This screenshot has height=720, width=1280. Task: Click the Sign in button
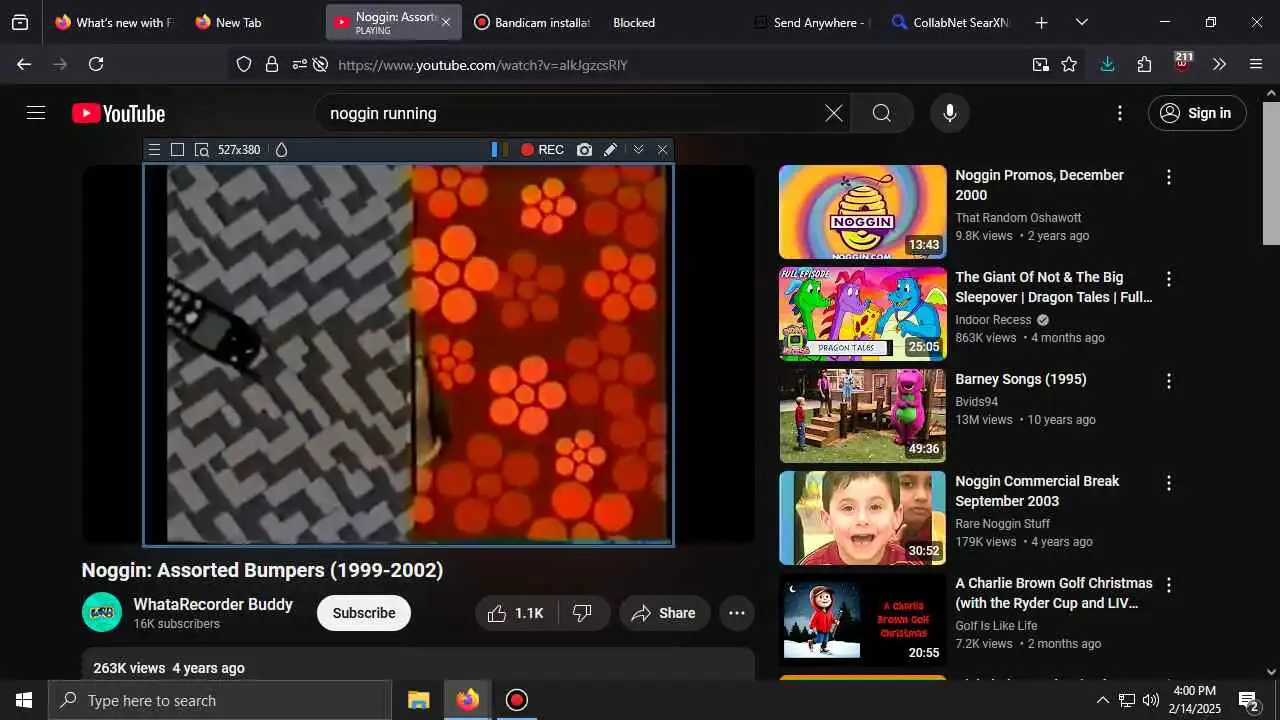1197,113
